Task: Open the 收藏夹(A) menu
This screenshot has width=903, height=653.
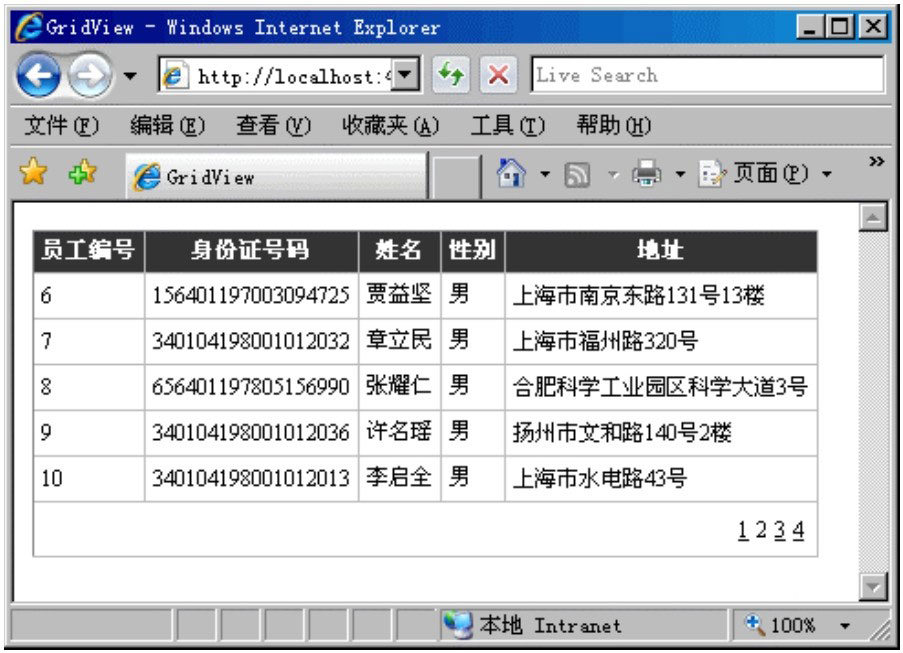Action: [390, 125]
